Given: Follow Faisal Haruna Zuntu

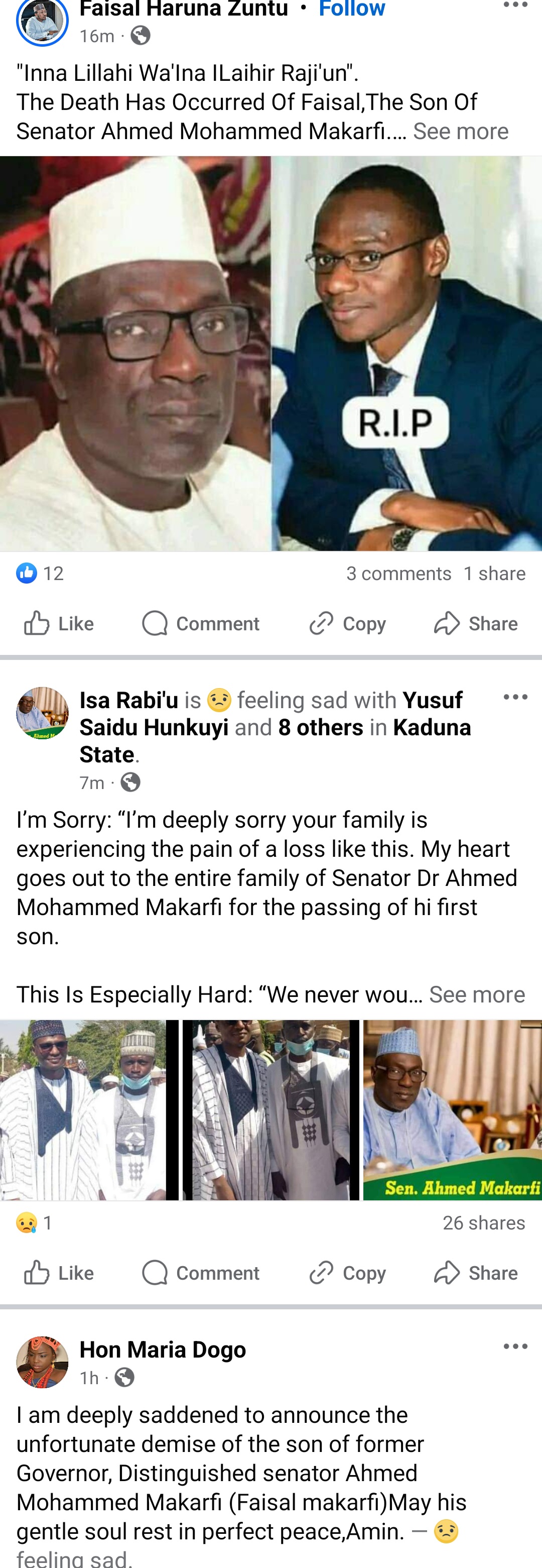Looking at the screenshot, I should pos(352,9).
